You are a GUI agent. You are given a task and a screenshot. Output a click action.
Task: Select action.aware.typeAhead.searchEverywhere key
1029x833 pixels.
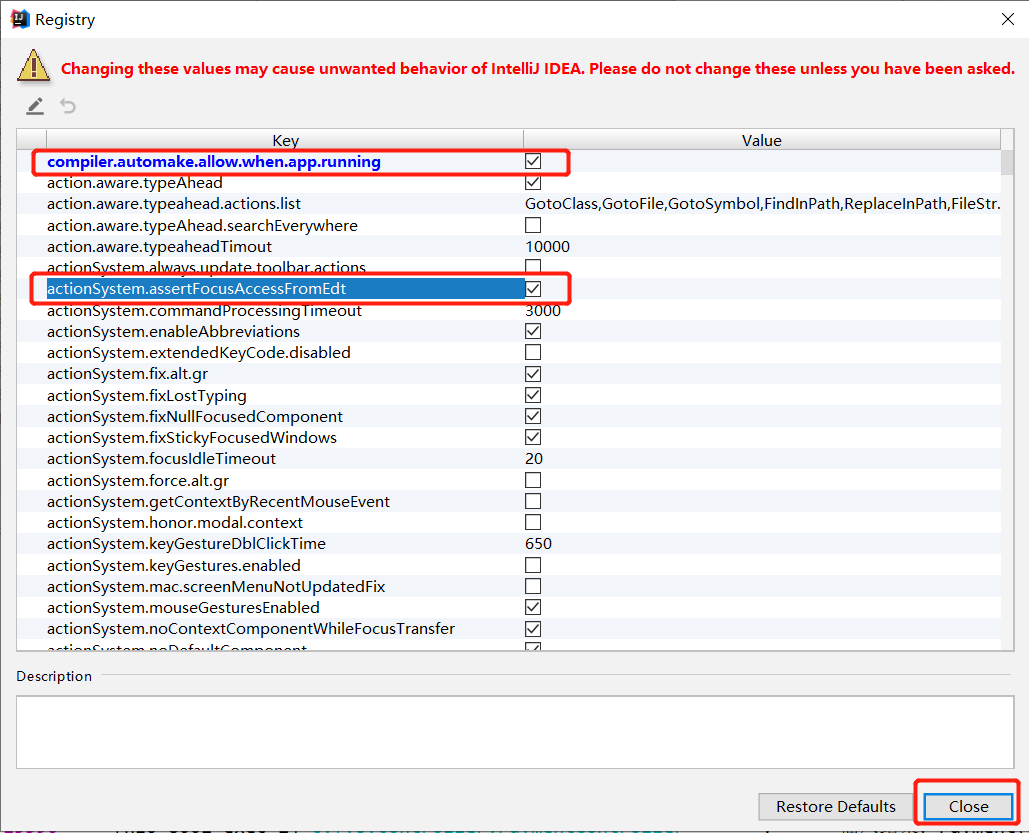click(202, 225)
